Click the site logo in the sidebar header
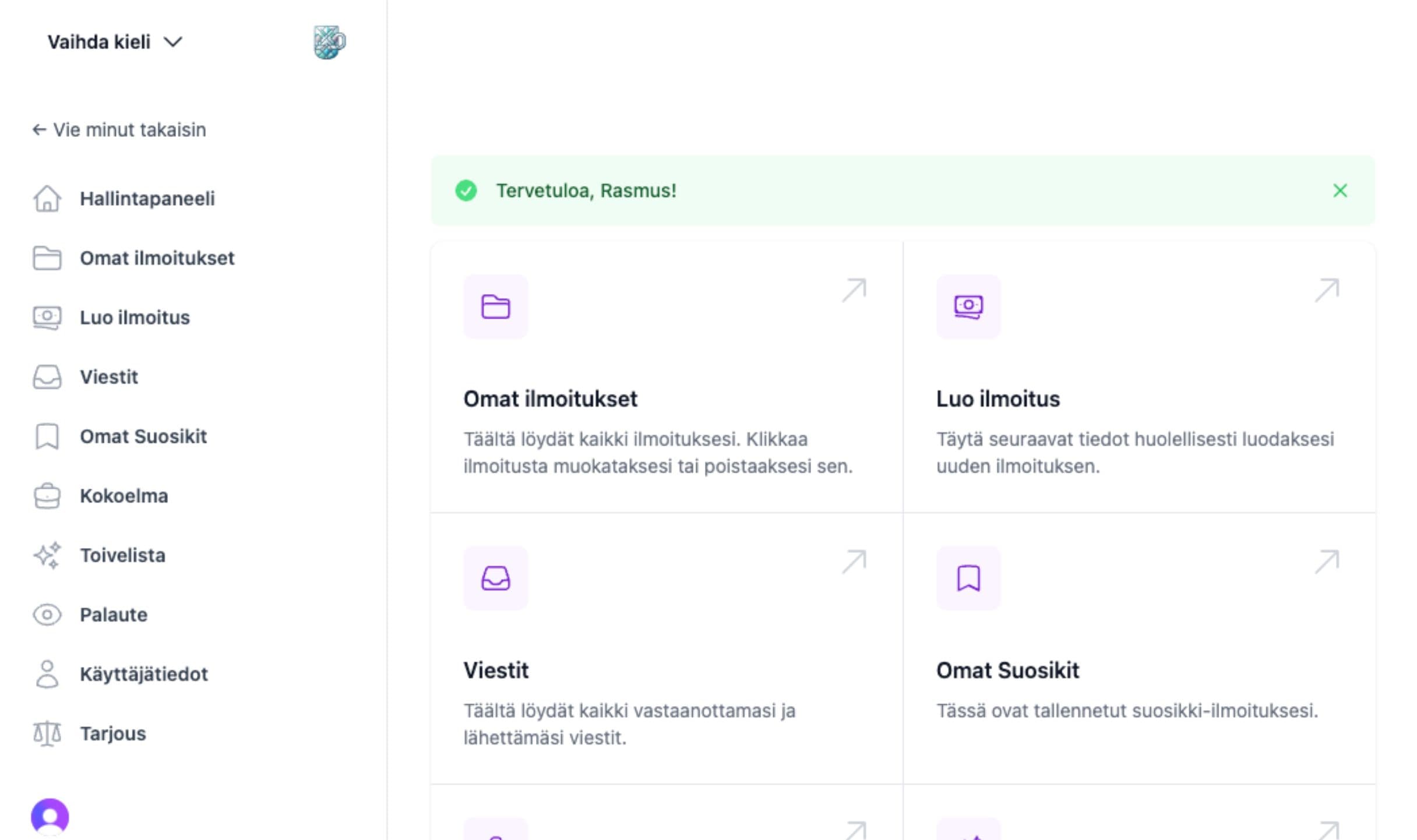Viewport: 1417px width, 840px height. coord(329,42)
